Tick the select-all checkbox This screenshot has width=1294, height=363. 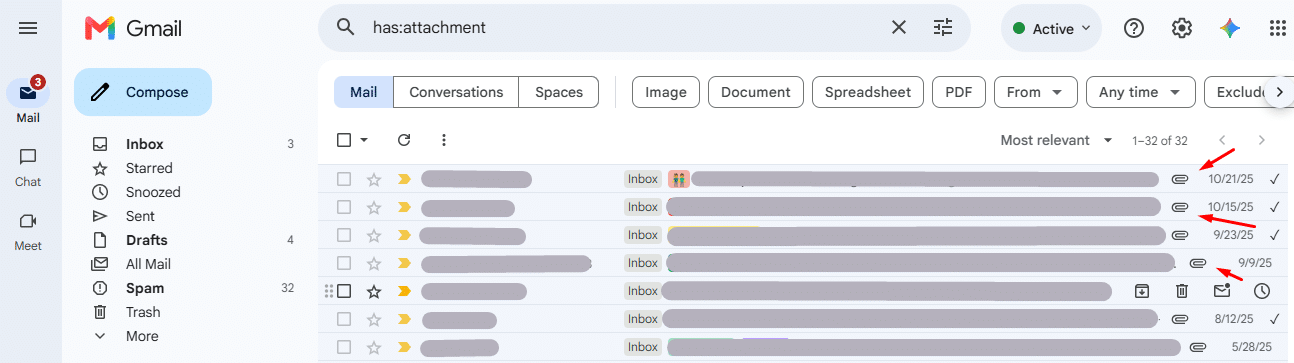[x=344, y=140]
